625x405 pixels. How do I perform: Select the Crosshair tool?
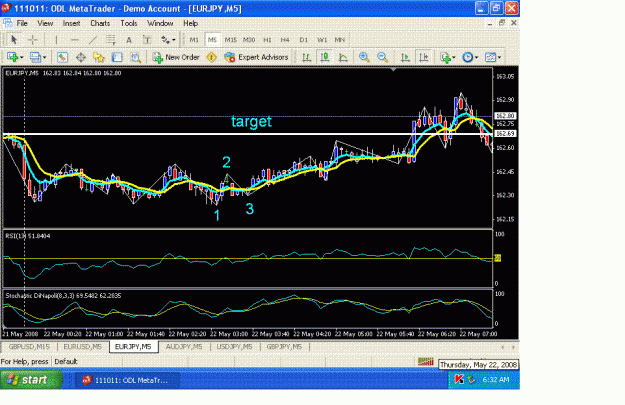pyautogui.click(x=33, y=40)
